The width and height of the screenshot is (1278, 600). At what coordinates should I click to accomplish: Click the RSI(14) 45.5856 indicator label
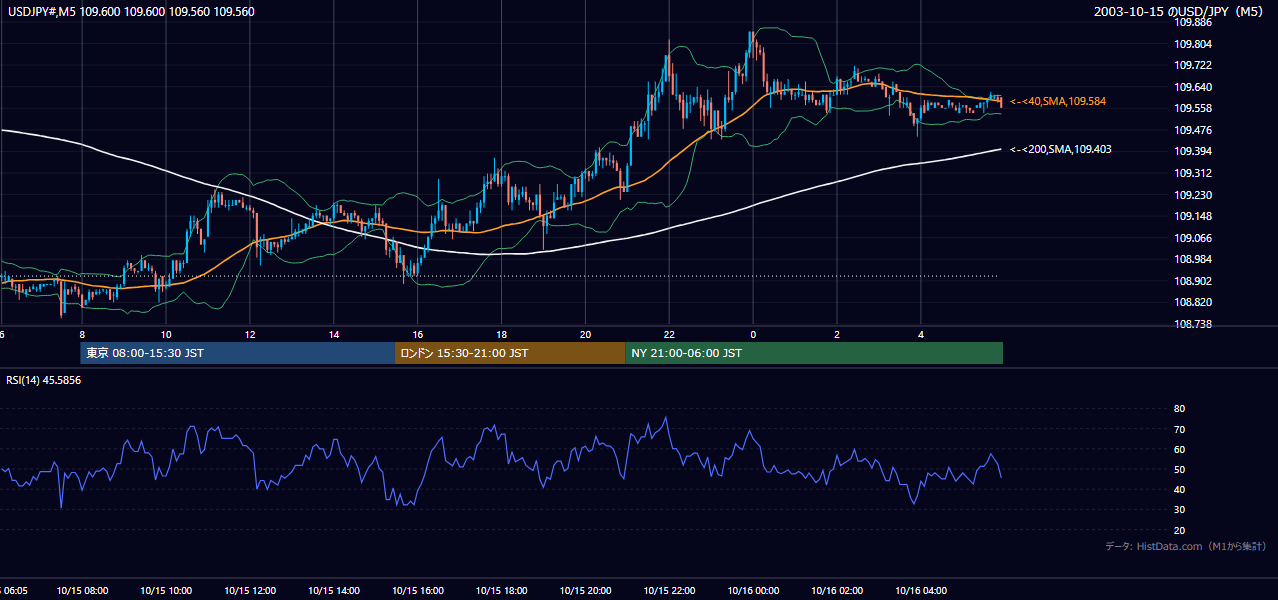43,381
